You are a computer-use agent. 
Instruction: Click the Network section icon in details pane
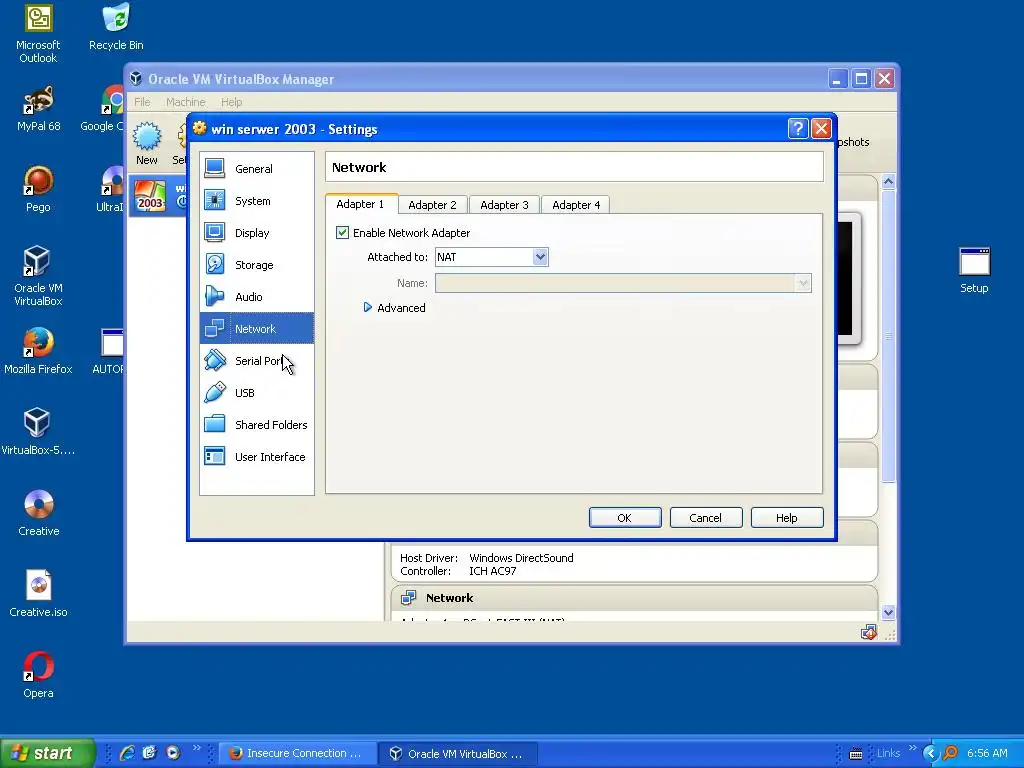click(x=408, y=598)
